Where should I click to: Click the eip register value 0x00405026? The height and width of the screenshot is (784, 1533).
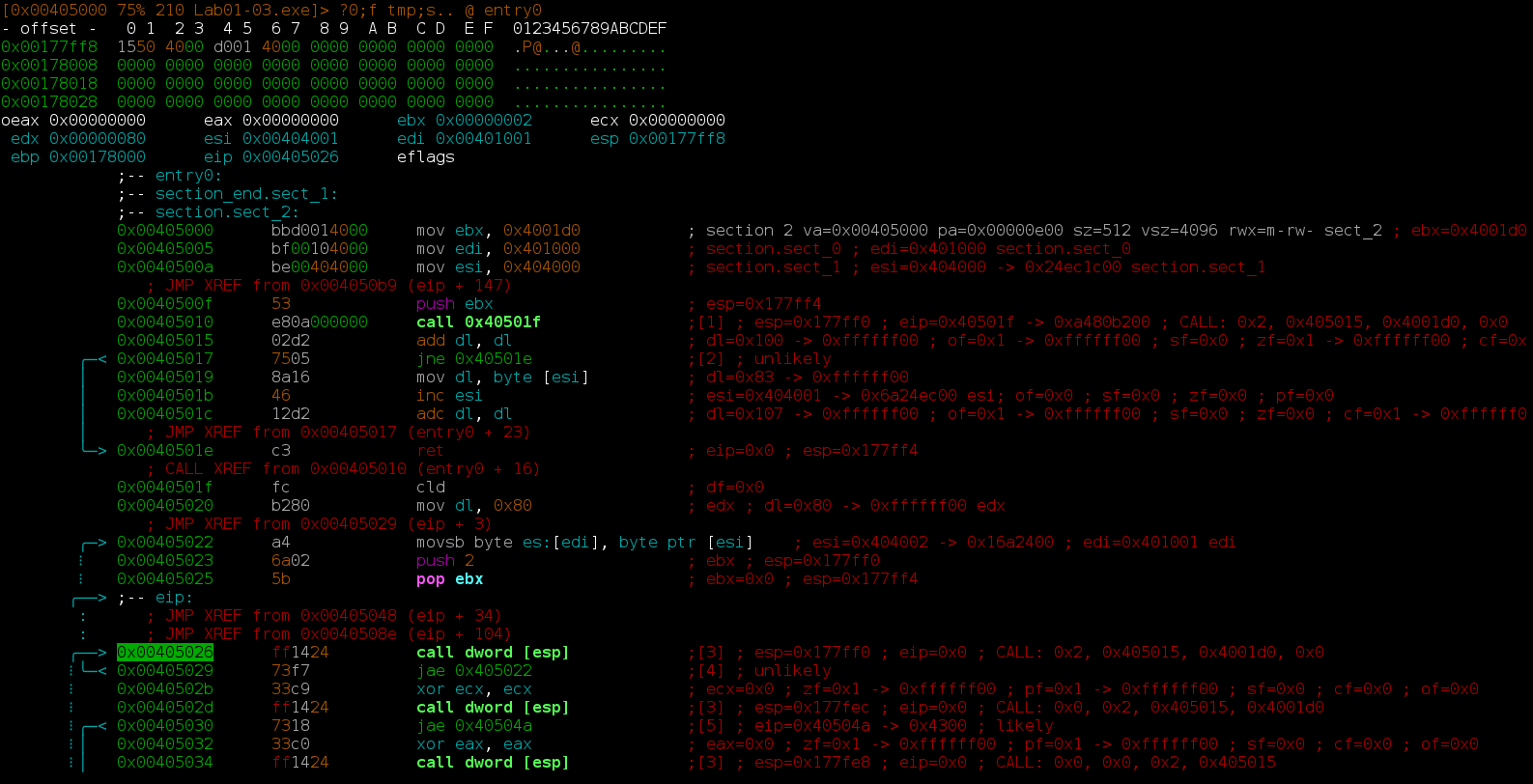pyautogui.click(x=291, y=156)
